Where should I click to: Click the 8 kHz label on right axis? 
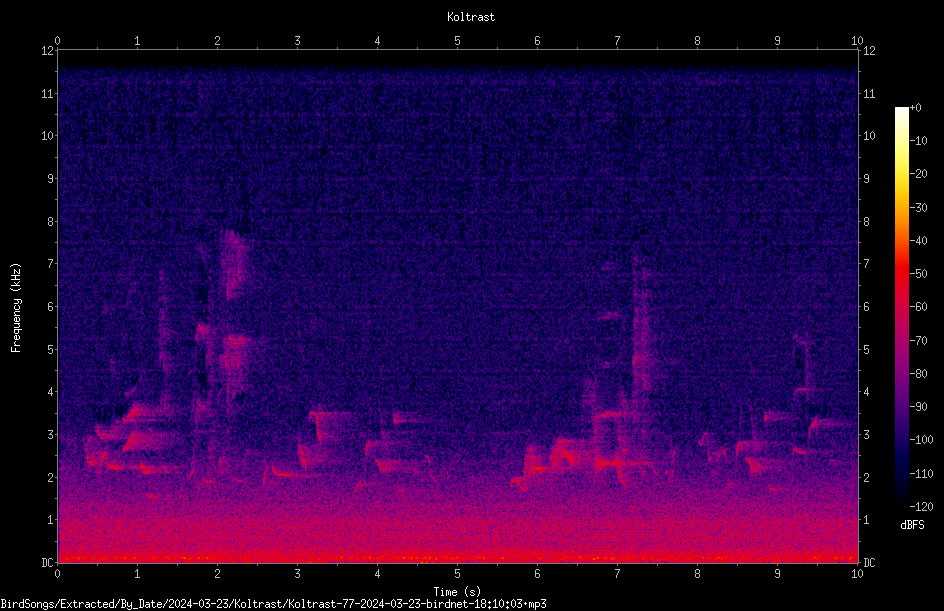click(866, 222)
